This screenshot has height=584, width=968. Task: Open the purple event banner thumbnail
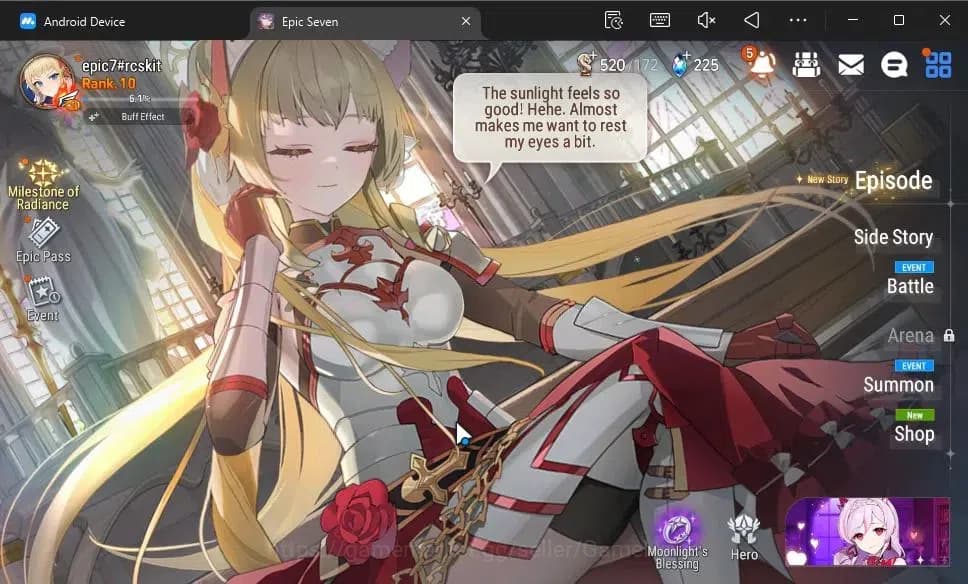click(x=867, y=532)
